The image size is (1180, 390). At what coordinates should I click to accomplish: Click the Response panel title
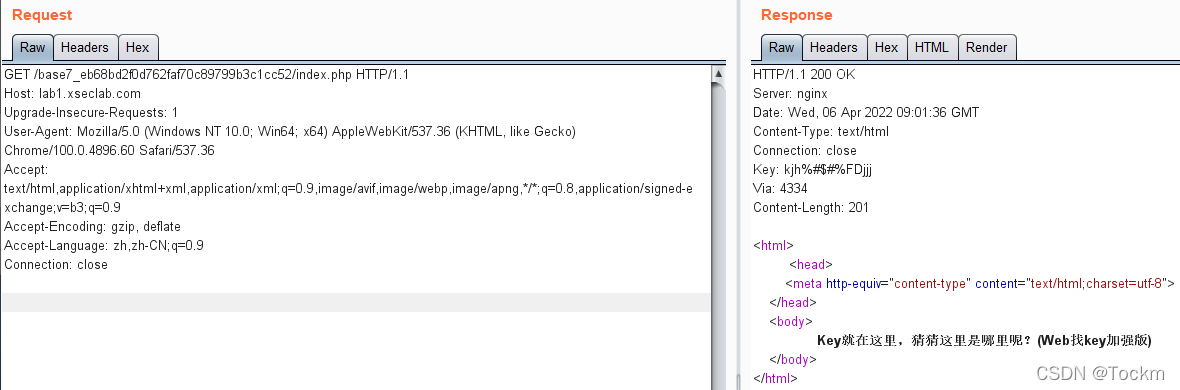pyautogui.click(x=796, y=15)
